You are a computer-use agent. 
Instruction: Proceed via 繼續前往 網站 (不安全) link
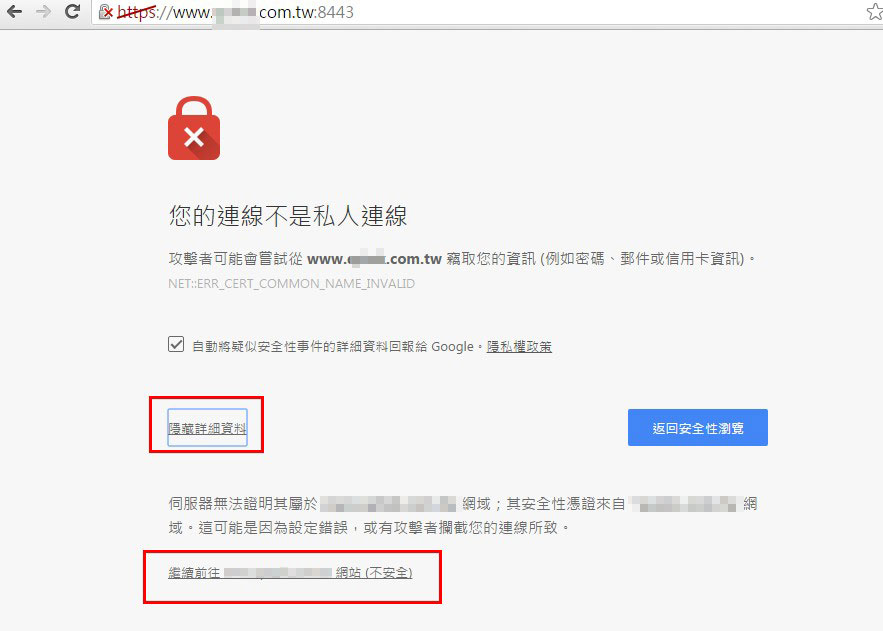tap(290, 572)
